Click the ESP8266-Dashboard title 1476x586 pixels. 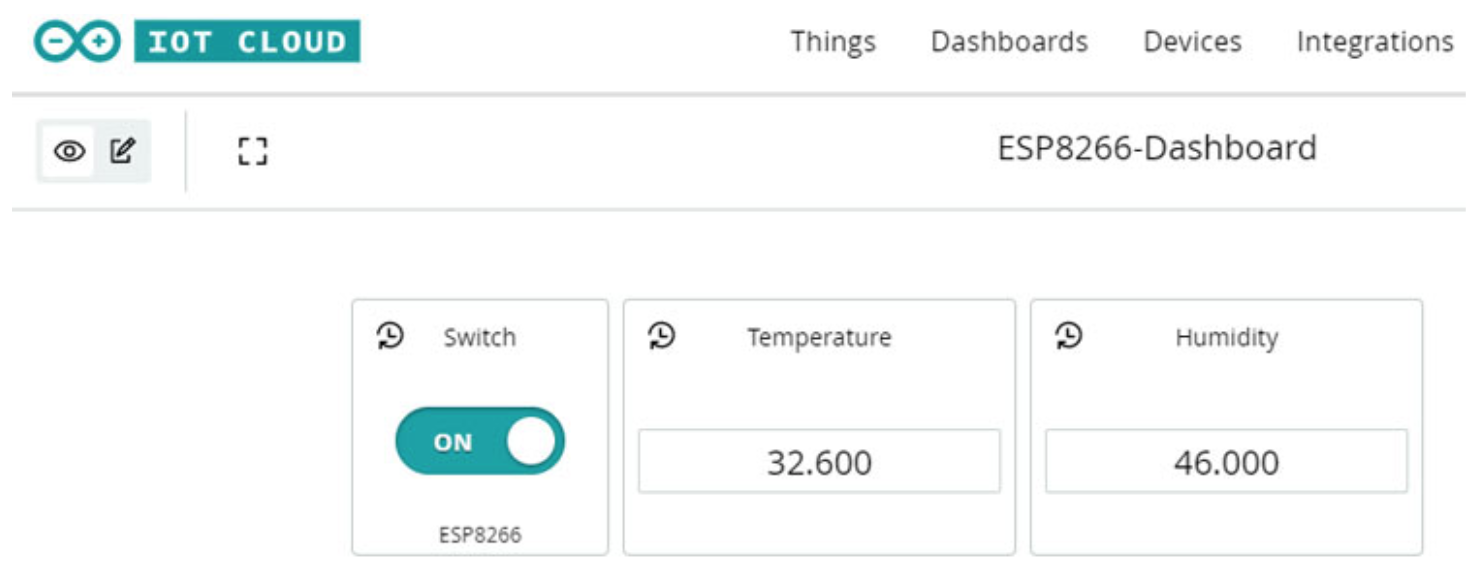pos(1157,148)
